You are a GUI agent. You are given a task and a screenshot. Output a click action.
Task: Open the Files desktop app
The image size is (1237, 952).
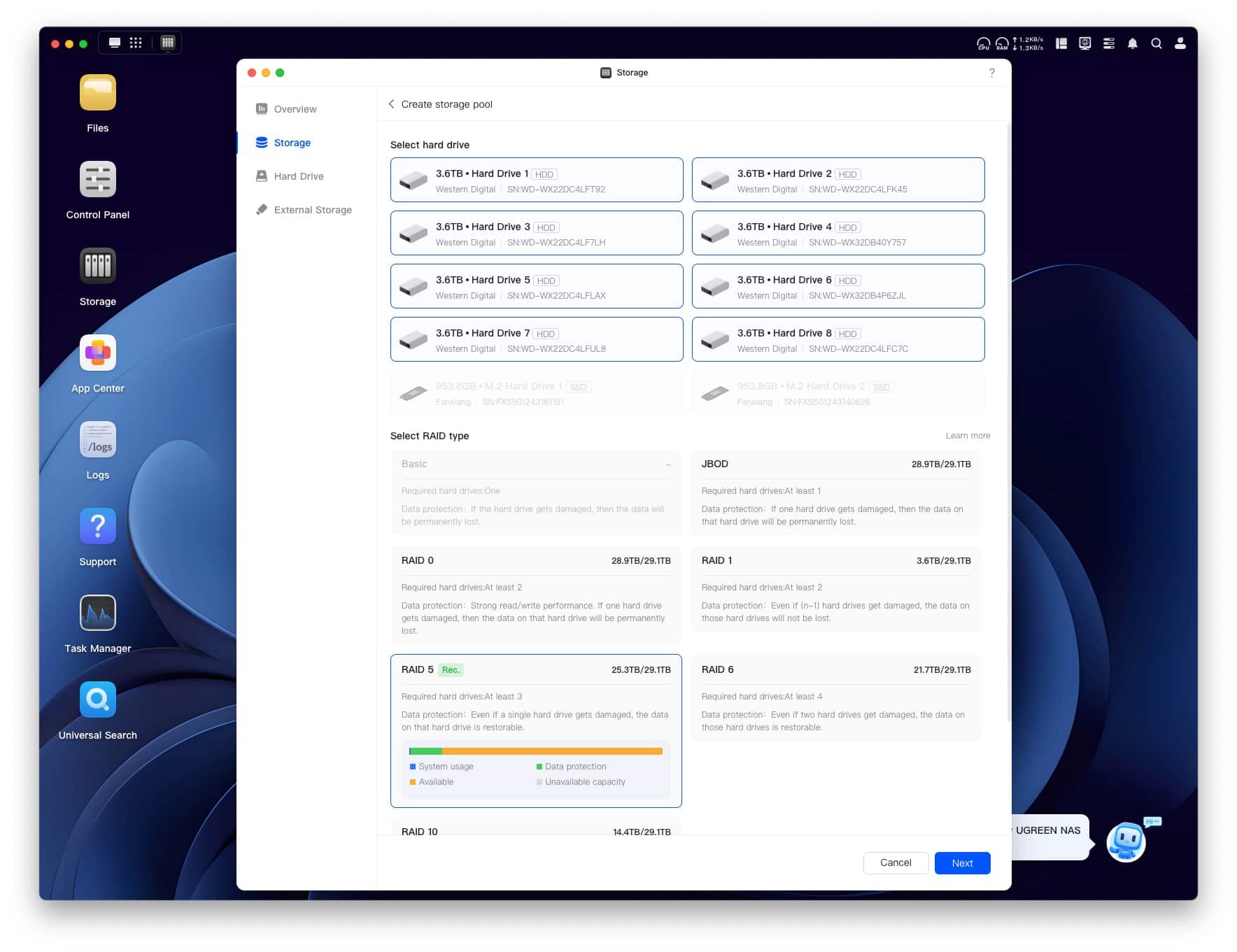[97, 93]
